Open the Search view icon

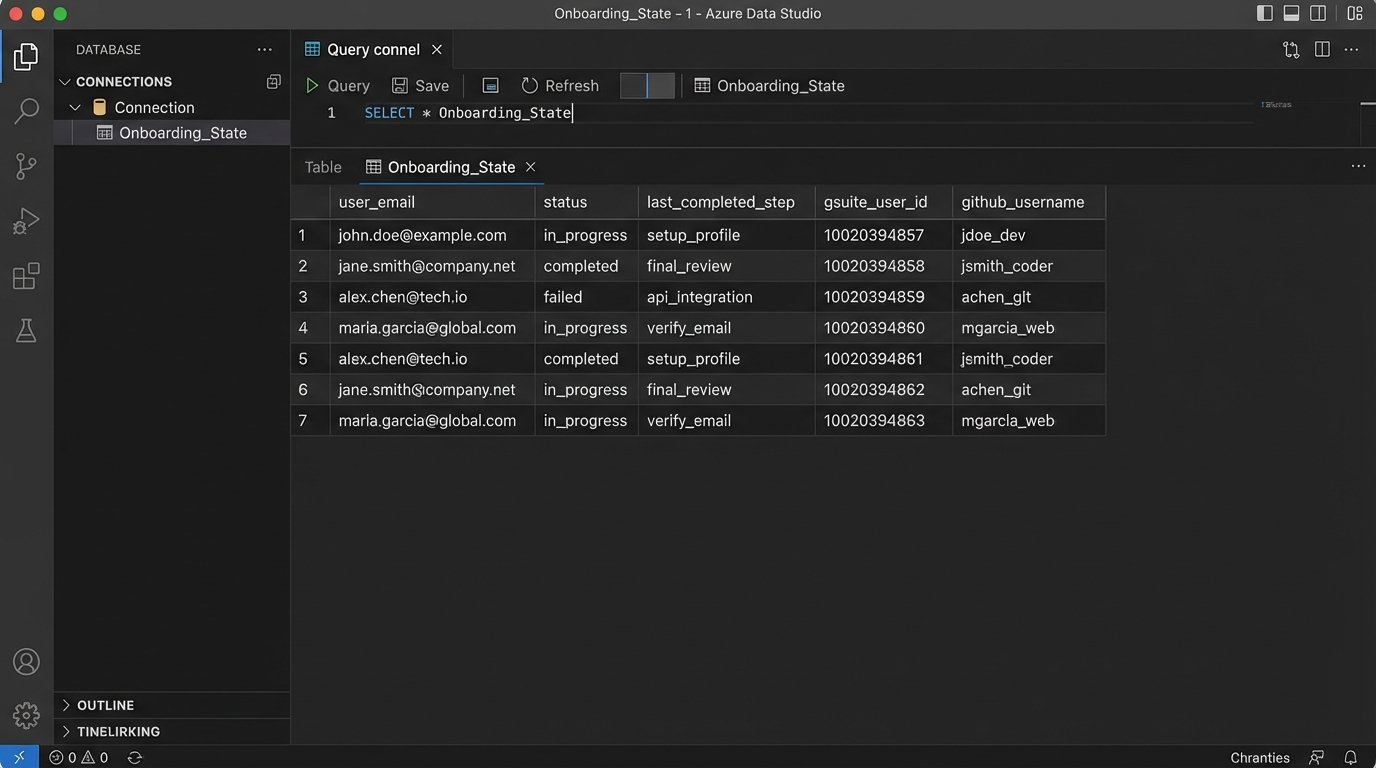coord(26,111)
